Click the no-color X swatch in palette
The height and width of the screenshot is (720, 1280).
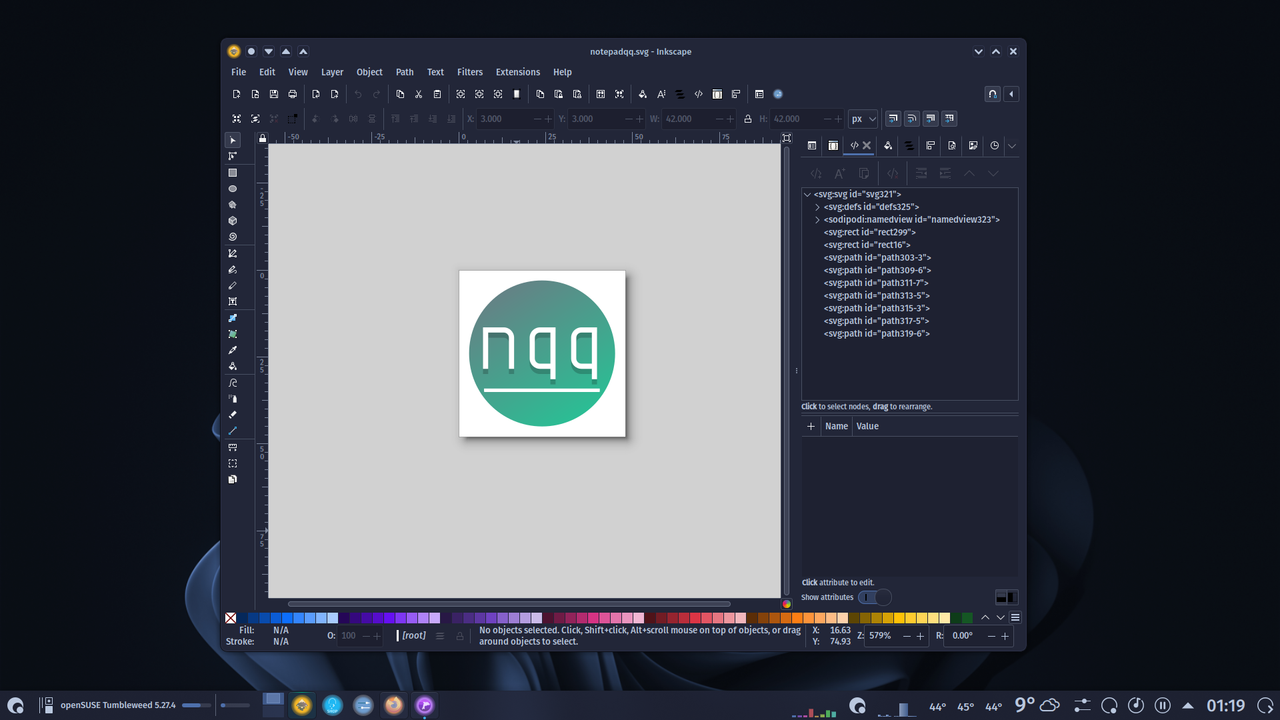231,618
